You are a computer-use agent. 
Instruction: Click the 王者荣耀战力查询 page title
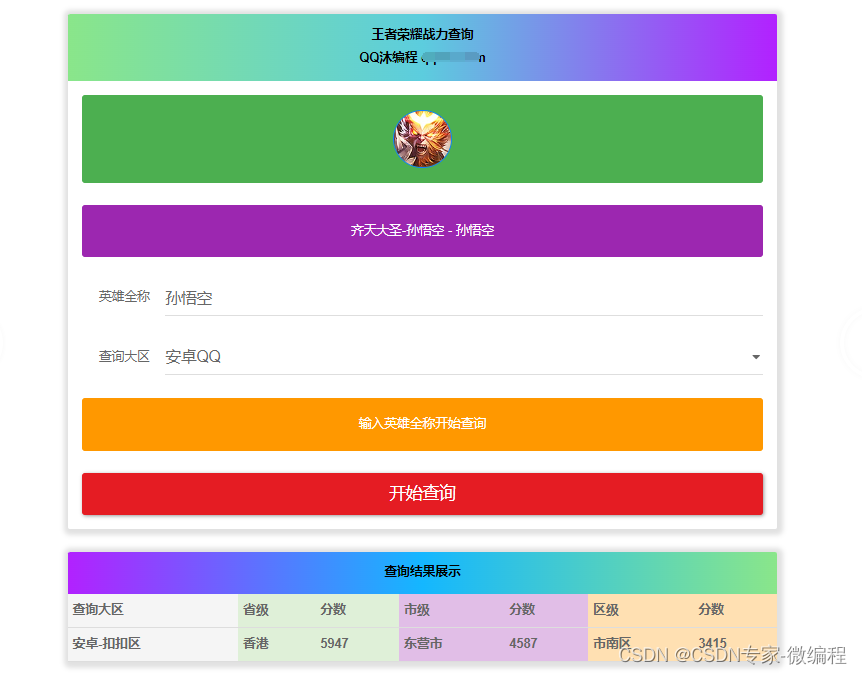[x=422, y=34]
